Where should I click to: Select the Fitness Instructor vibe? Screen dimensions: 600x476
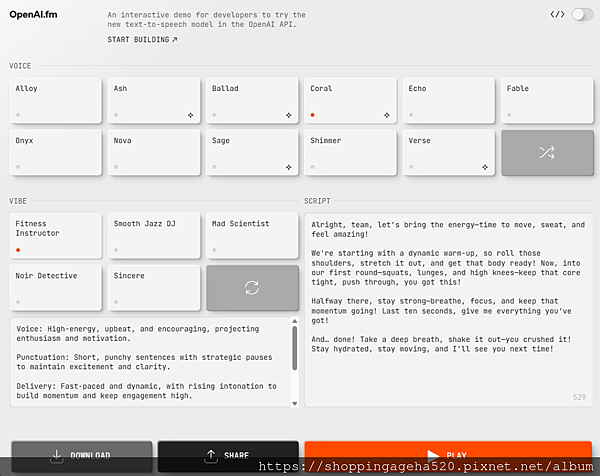tap(55, 236)
